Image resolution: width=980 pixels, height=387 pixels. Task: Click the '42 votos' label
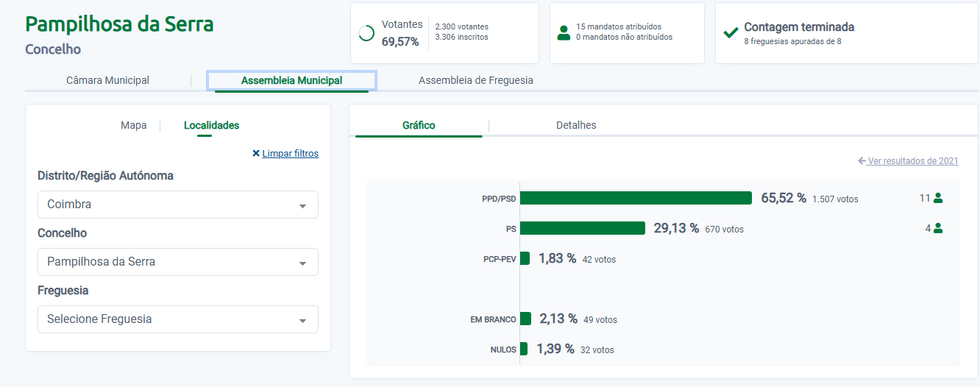599,259
